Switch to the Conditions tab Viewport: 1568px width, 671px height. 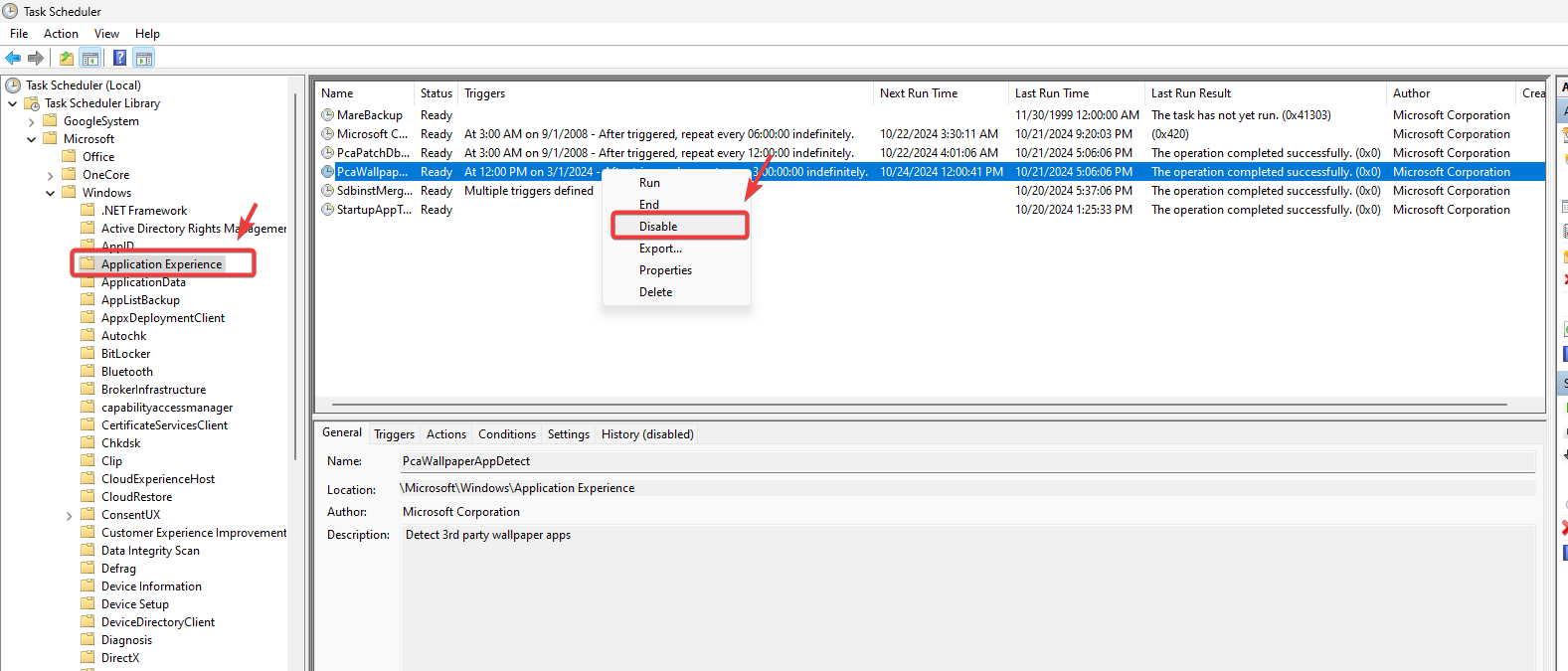[507, 434]
